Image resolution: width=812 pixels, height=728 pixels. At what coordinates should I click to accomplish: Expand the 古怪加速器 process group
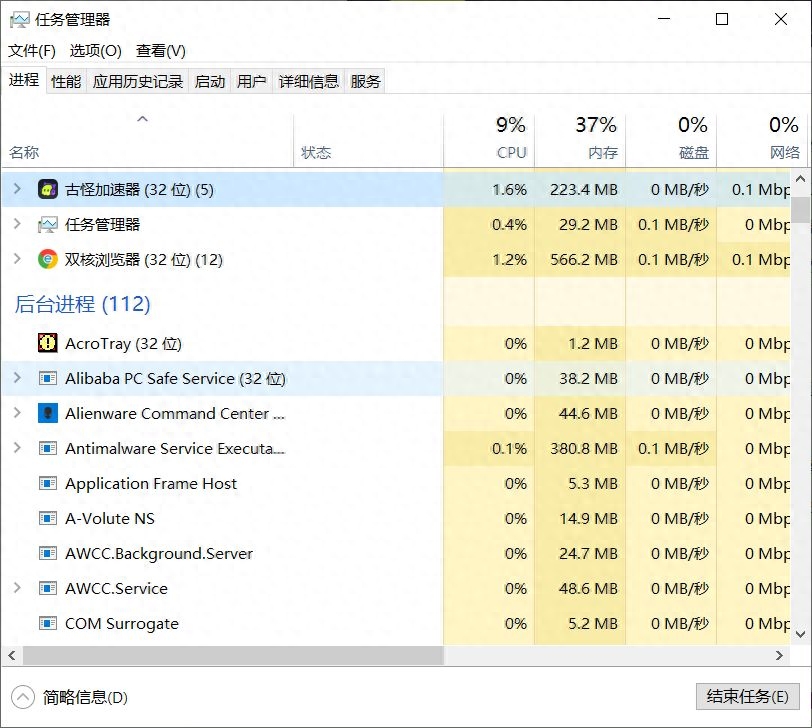click(18, 189)
